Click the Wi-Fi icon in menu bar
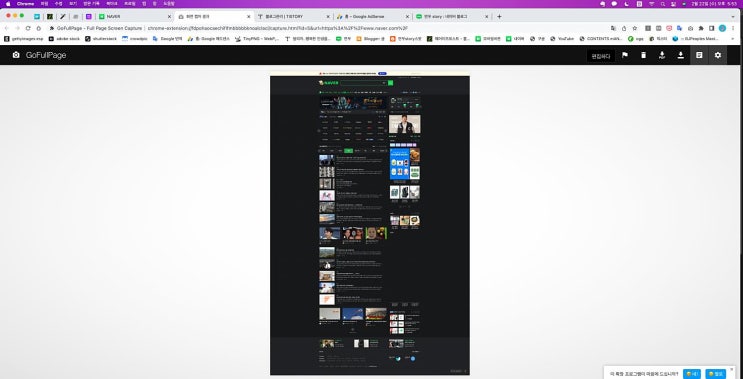Image resolution: width=743 pixels, height=379 pixels. (652, 4)
